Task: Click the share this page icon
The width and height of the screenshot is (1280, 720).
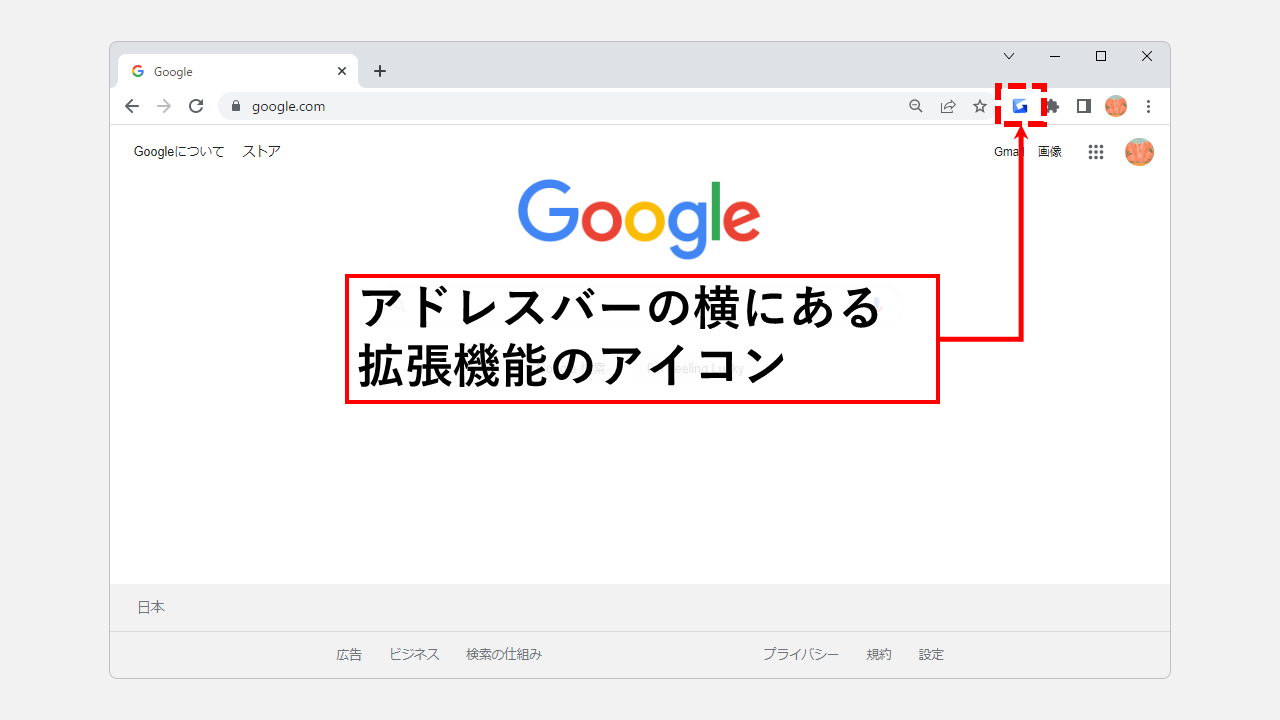Action: tap(948, 106)
